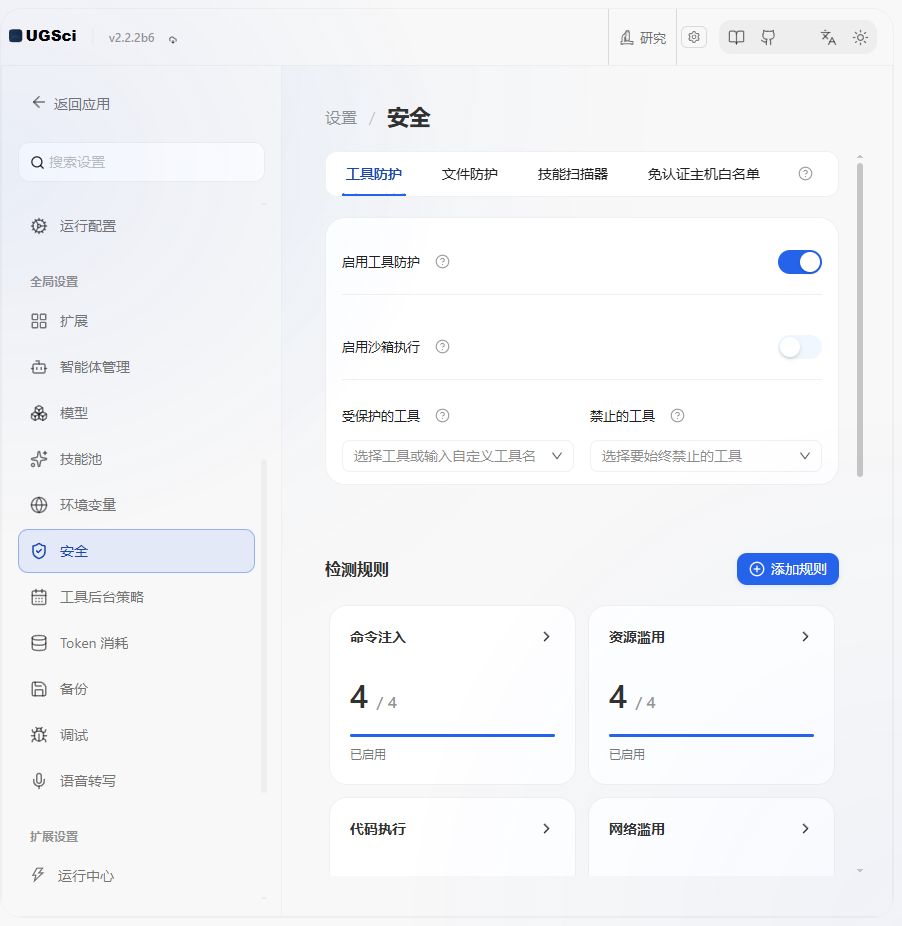Open 运行配置 in sidebar
902x926 pixels.
[136, 226]
